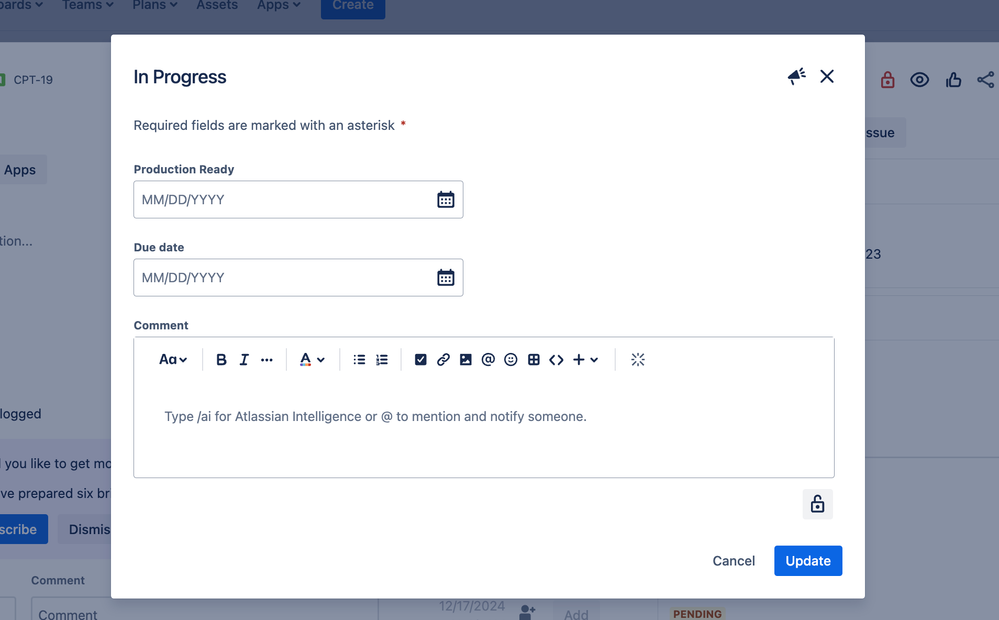Toggle comment visibility restriction lock
Screen dimensions: 999x620
pos(817,504)
